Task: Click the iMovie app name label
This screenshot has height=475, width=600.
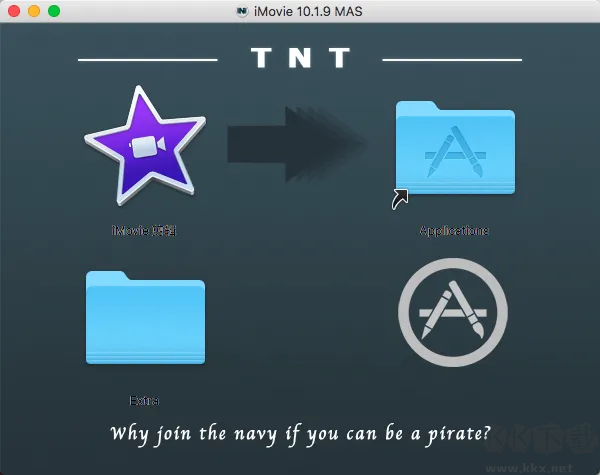Action: point(144,230)
